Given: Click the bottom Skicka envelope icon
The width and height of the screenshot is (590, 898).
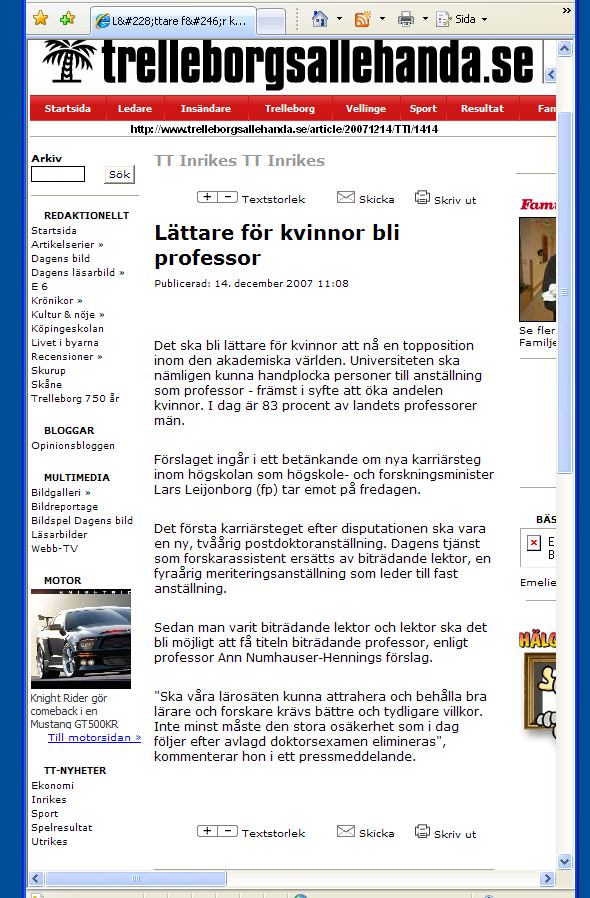Looking at the screenshot, I should (x=346, y=831).
